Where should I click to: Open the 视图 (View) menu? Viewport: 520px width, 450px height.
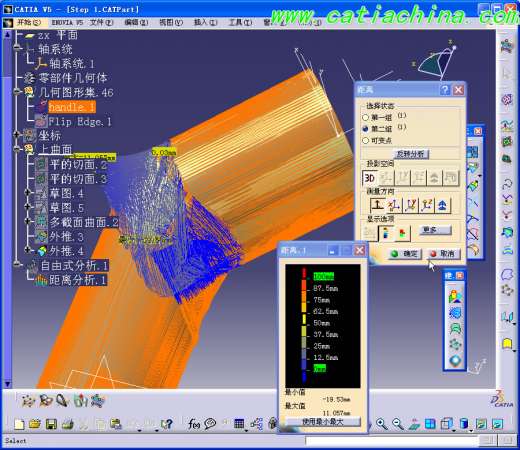171,22
